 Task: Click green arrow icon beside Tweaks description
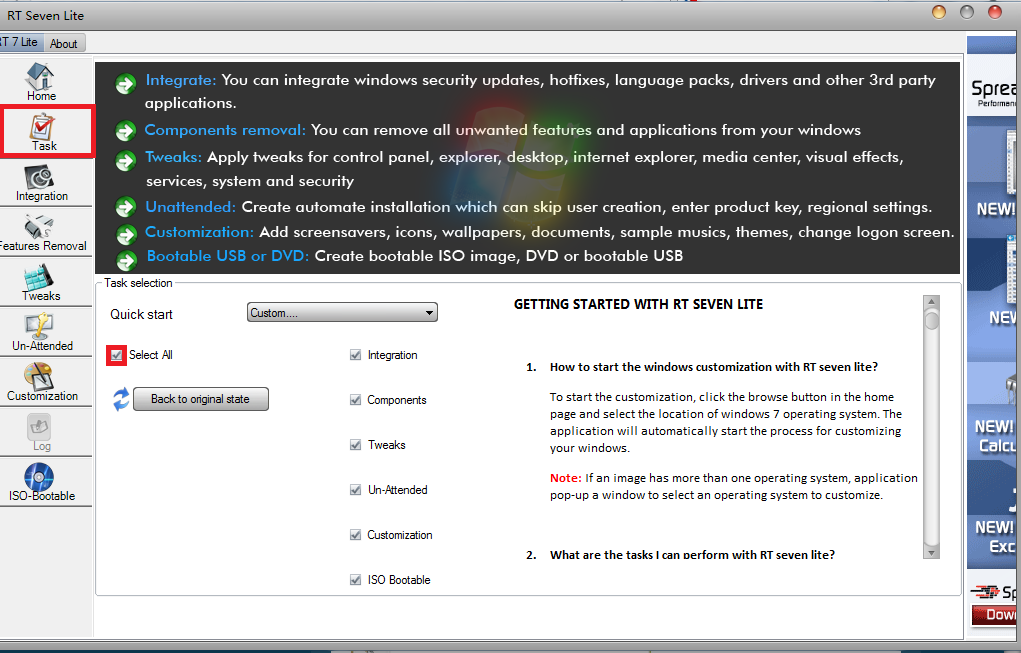(126, 160)
